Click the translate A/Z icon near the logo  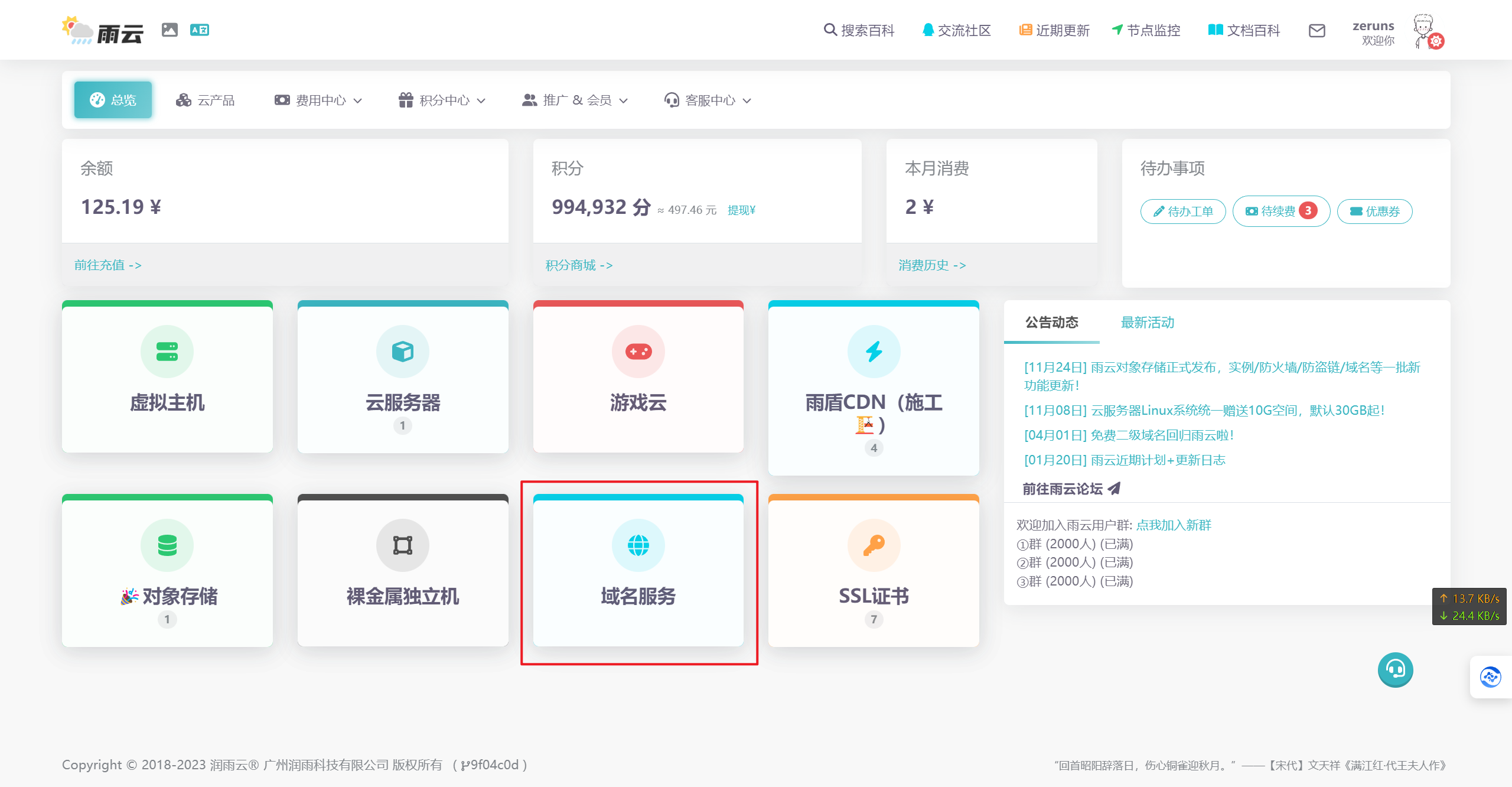pyautogui.click(x=199, y=30)
